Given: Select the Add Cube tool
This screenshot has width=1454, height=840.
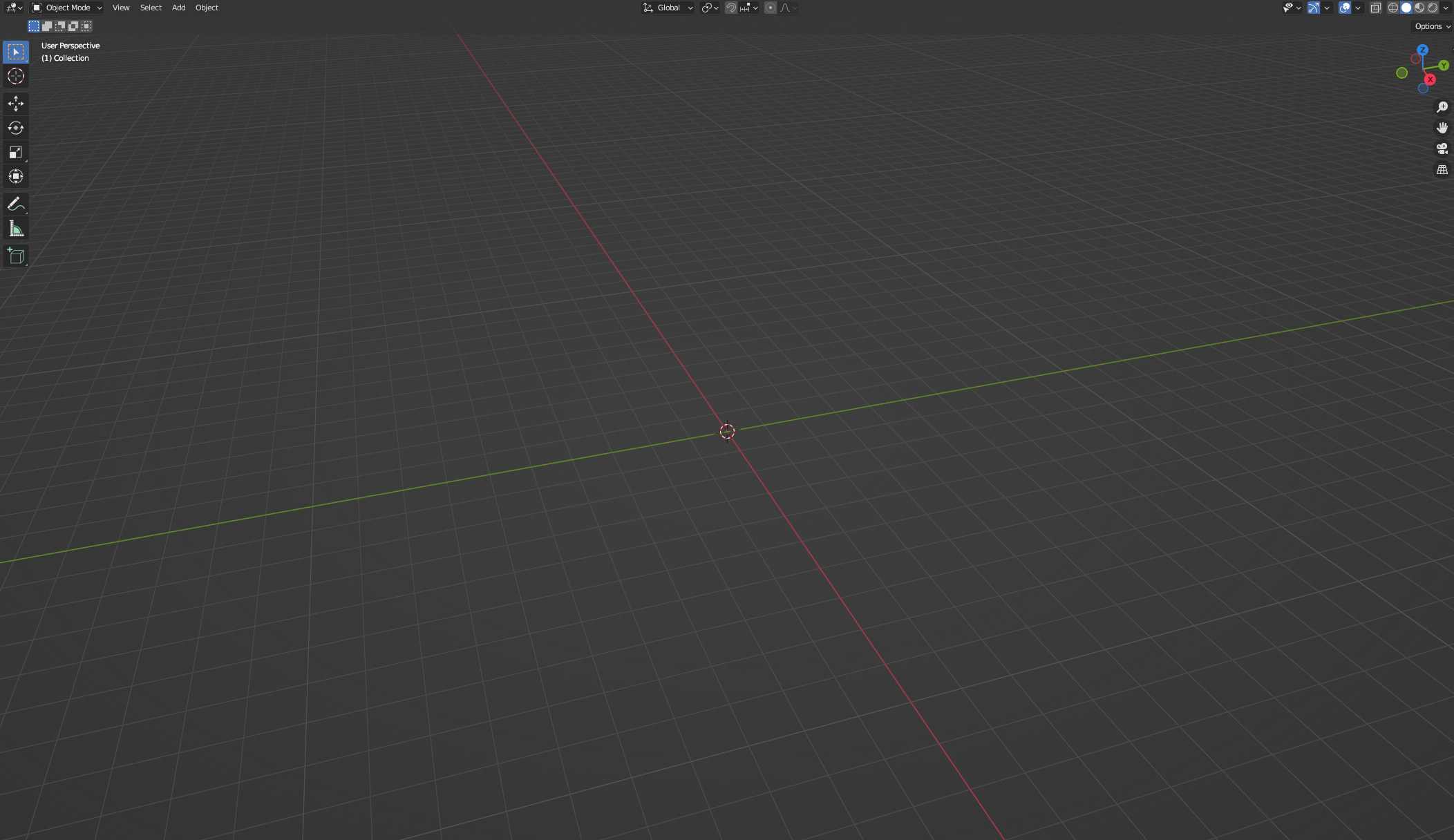Looking at the screenshot, I should click(x=15, y=256).
